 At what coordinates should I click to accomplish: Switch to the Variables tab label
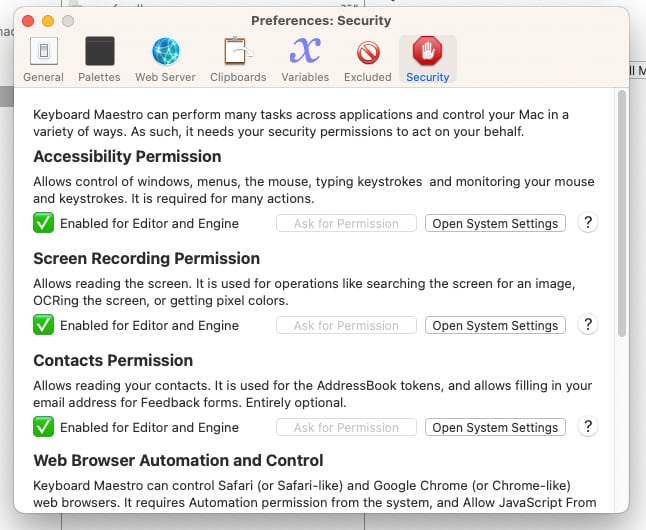click(x=305, y=77)
